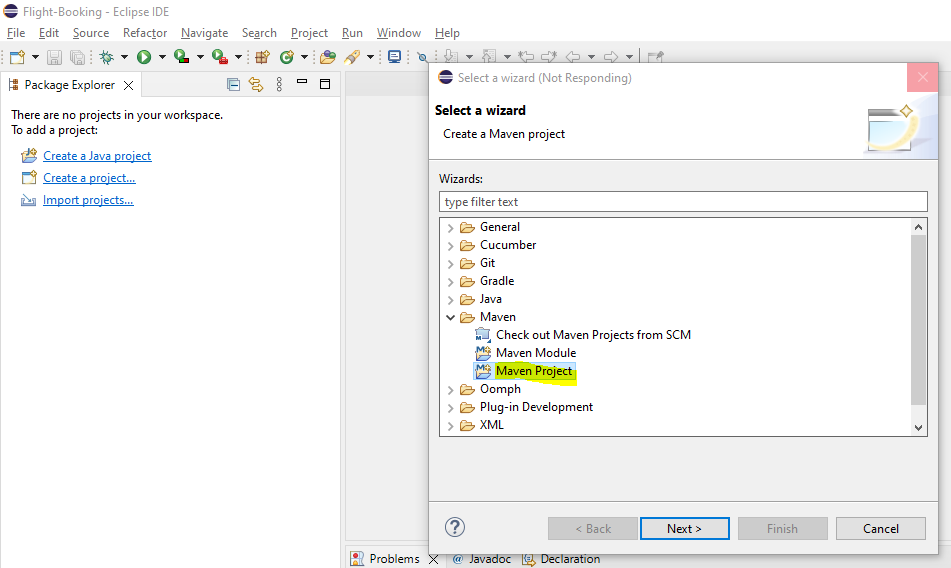Viewport: 951px width, 568px height.
Task: Expand the Git wizard folder
Action: (x=450, y=264)
